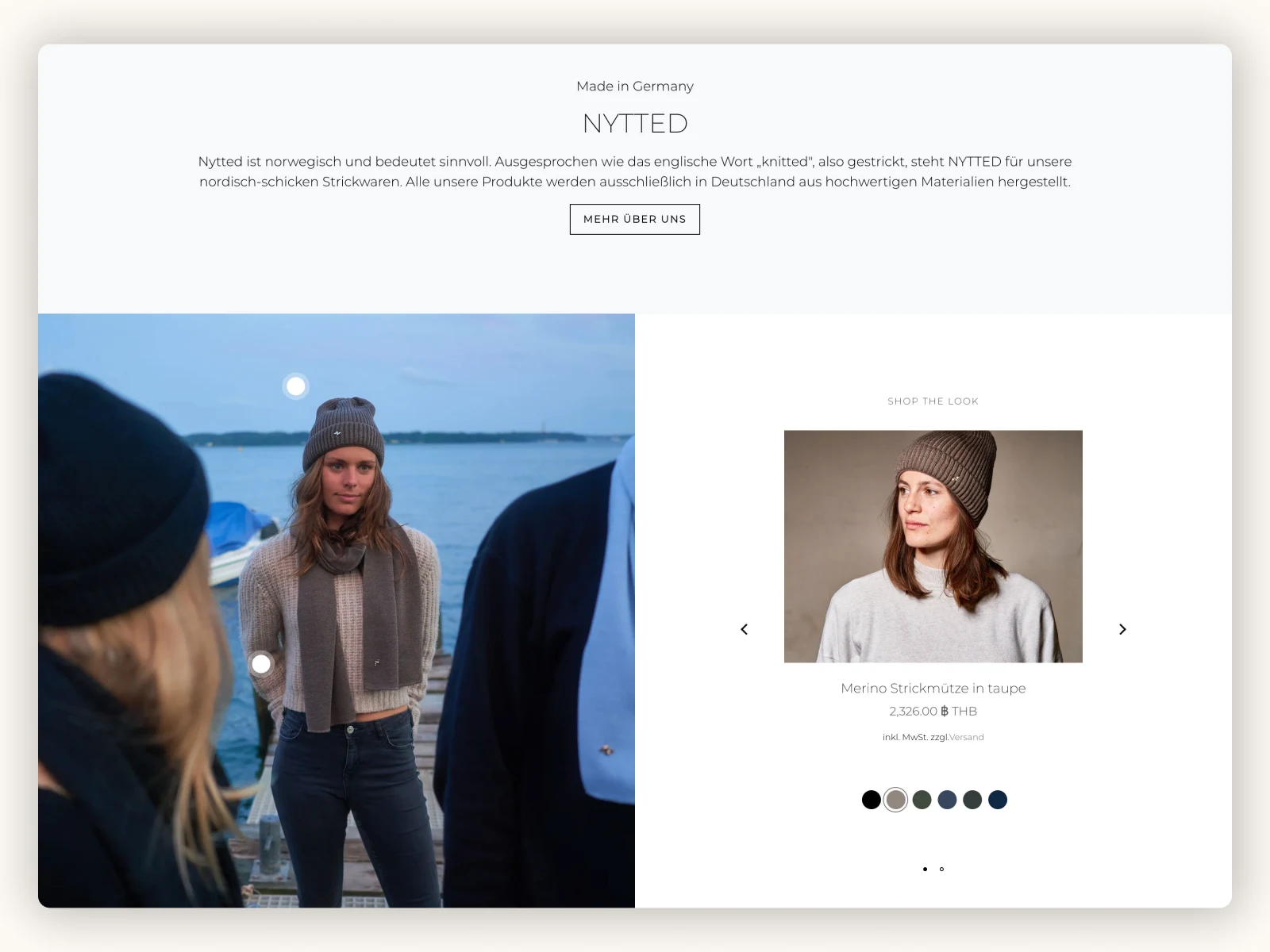This screenshot has height=952, width=1270.
Task: Show the previous product in the carousel
Action: point(744,629)
